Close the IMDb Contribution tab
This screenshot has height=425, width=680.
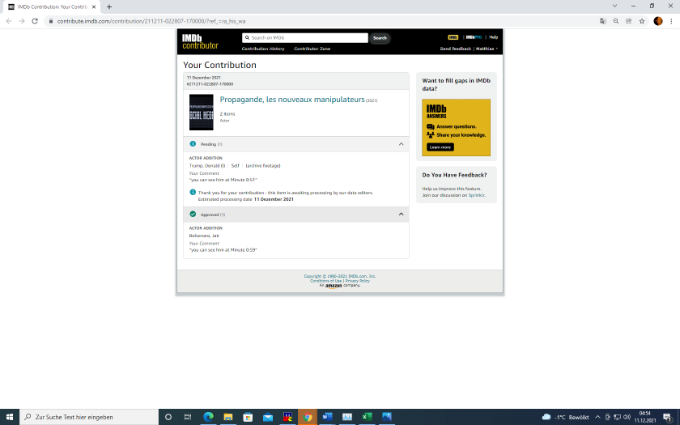(94, 7)
